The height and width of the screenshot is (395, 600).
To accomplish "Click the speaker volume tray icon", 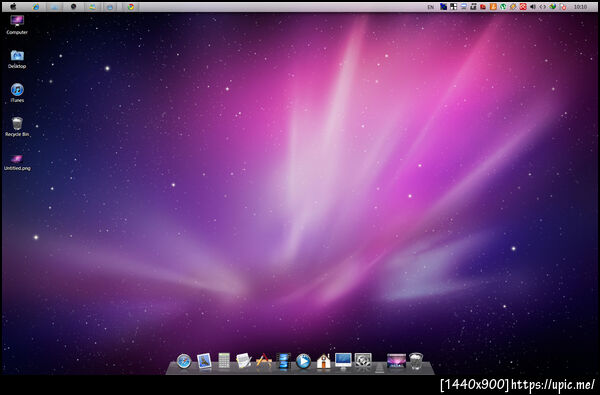I will click(533, 7).
